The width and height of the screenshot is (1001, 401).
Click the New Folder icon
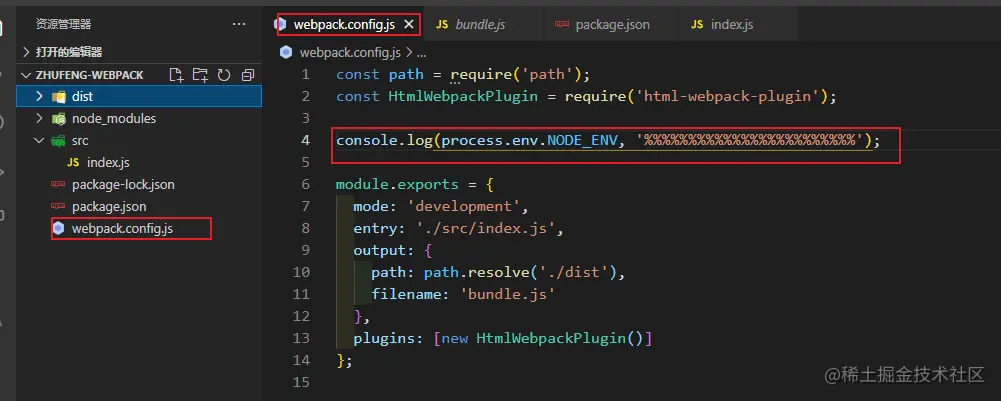(200, 75)
